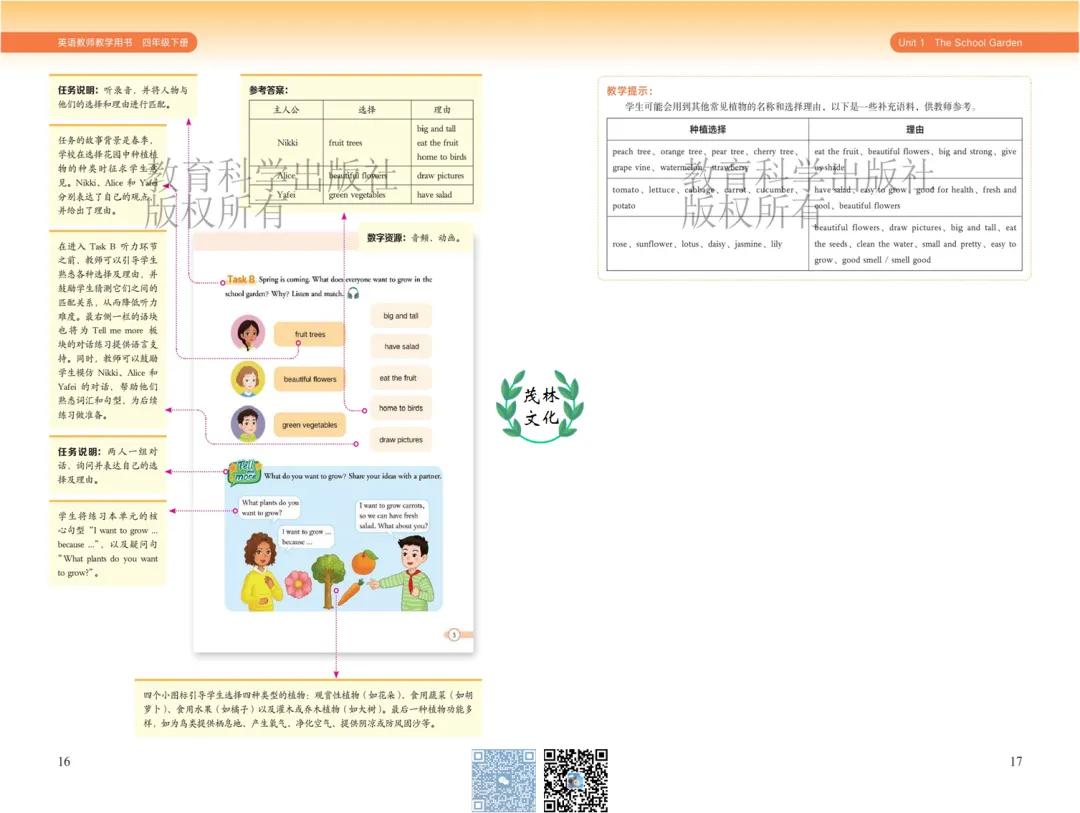Click the 'peach tree、orange tree' table cell
The height and width of the screenshot is (813, 1080).
[x=707, y=159]
